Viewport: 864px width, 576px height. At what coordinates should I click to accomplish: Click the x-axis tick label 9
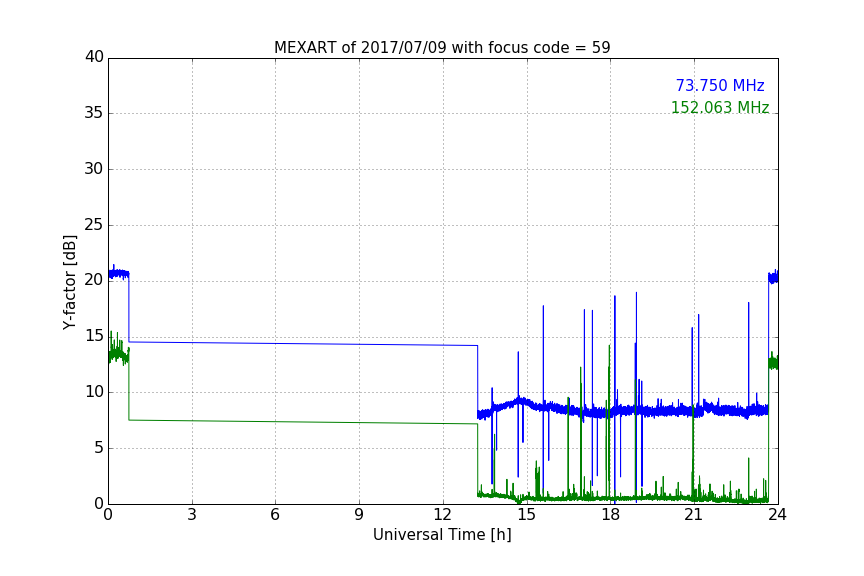(359, 515)
